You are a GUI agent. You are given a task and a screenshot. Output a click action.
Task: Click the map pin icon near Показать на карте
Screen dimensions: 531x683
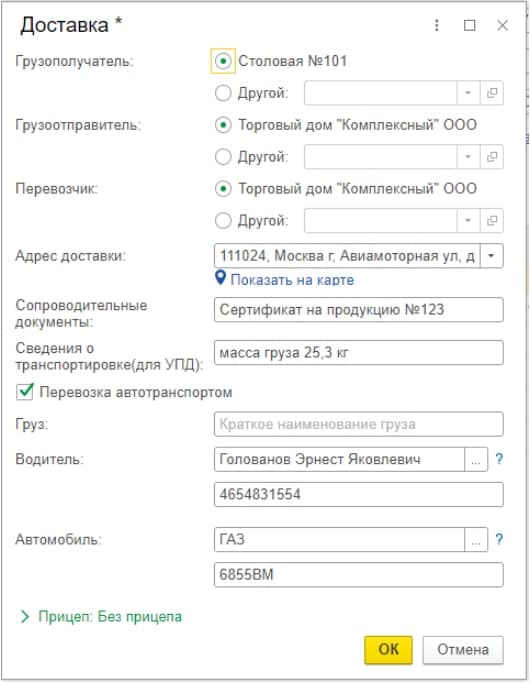pos(221,277)
